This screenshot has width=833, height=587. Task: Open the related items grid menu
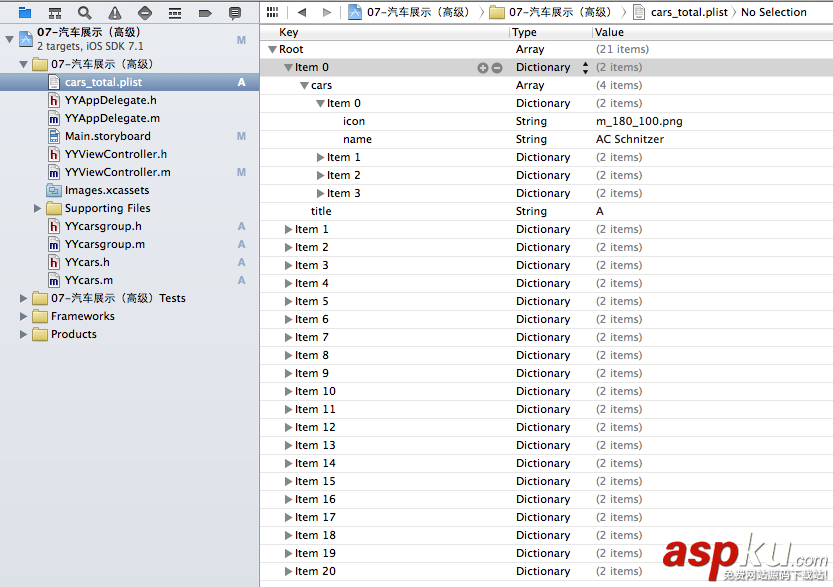point(273,12)
